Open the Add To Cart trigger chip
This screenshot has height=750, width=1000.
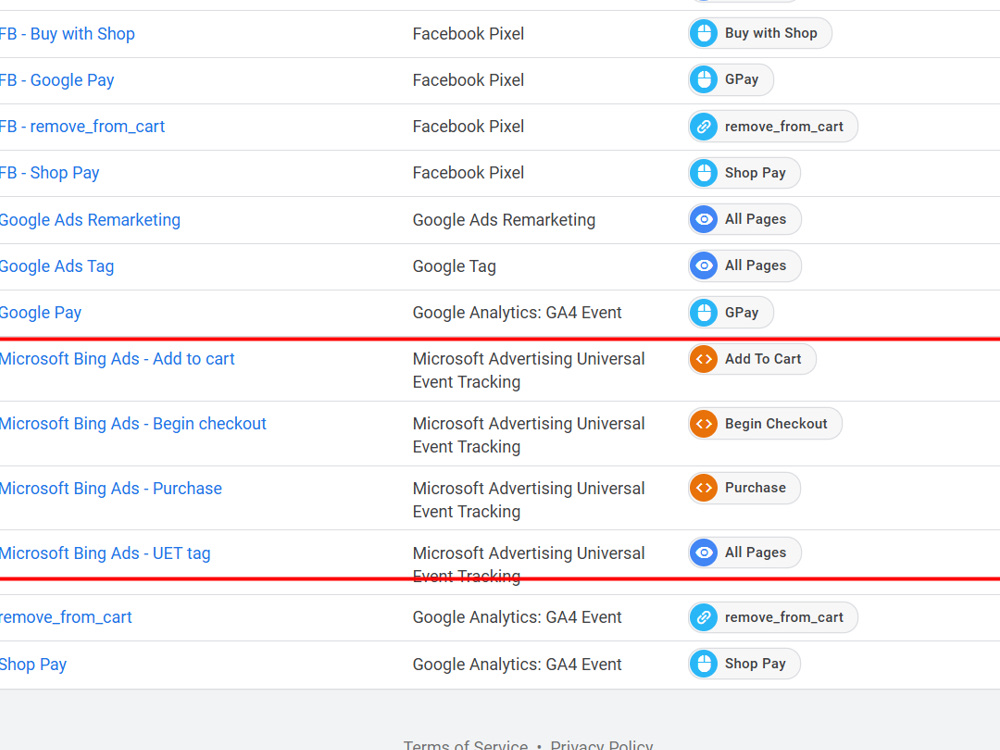click(x=752, y=359)
